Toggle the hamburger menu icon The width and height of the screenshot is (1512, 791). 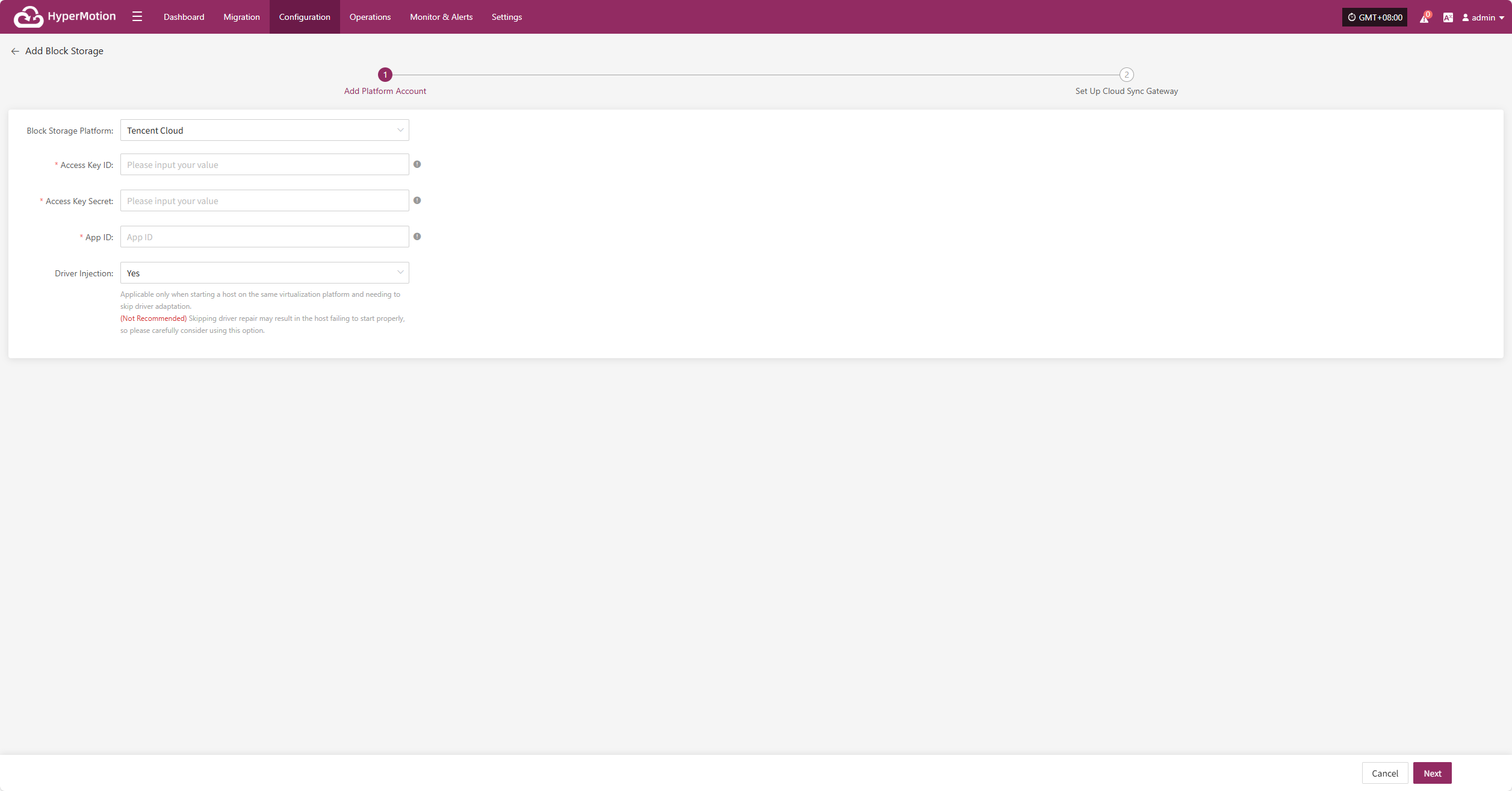(x=137, y=17)
